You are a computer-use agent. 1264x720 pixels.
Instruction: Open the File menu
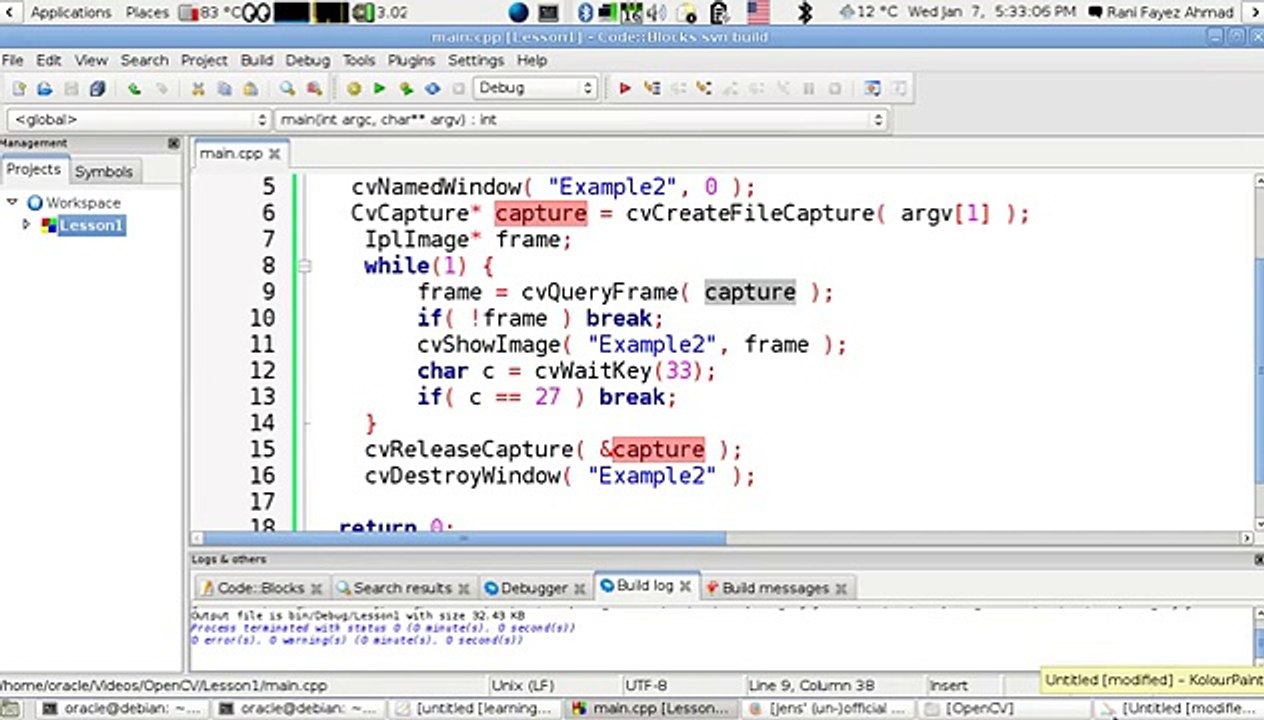point(12,60)
